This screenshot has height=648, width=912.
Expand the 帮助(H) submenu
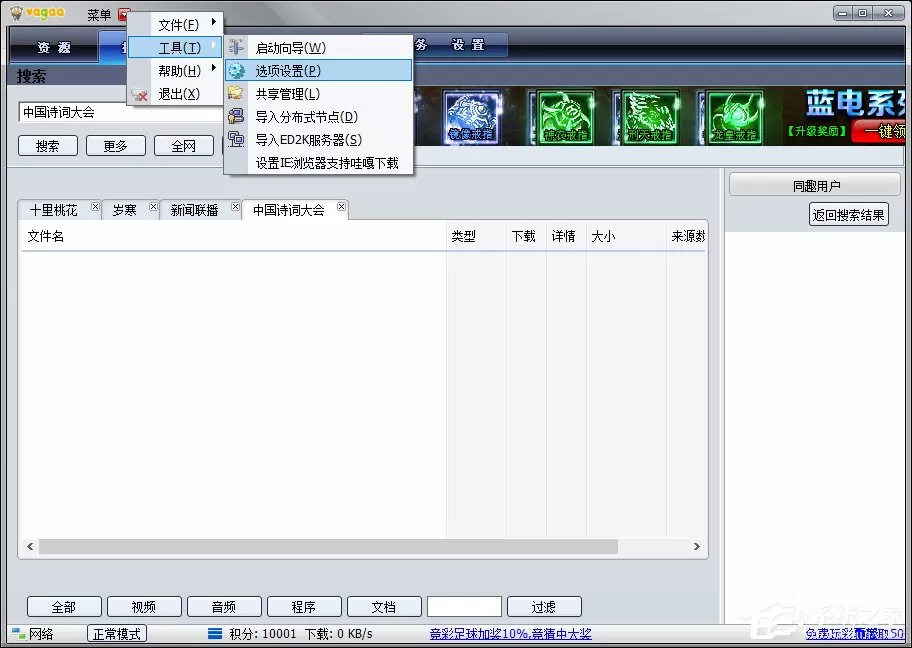(x=175, y=71)
